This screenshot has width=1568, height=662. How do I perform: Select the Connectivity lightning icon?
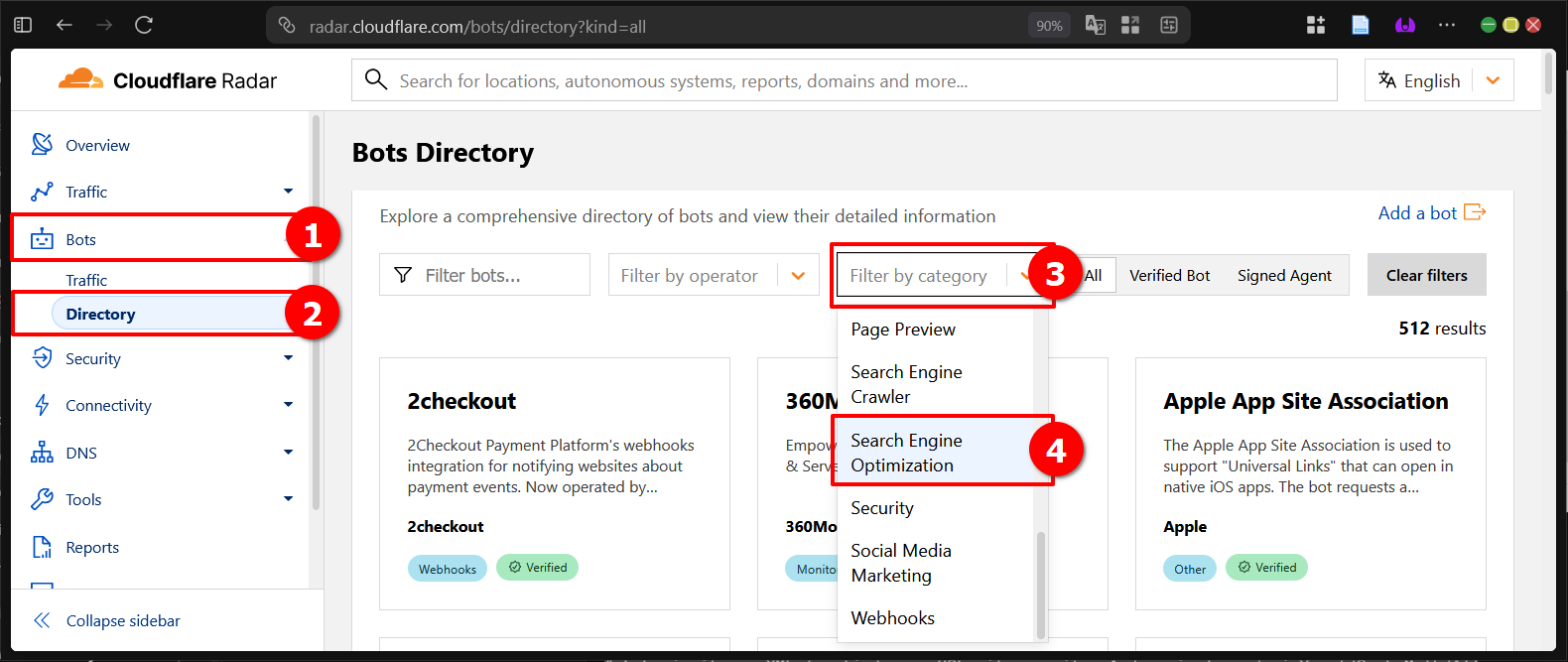(x=42, y=405)
